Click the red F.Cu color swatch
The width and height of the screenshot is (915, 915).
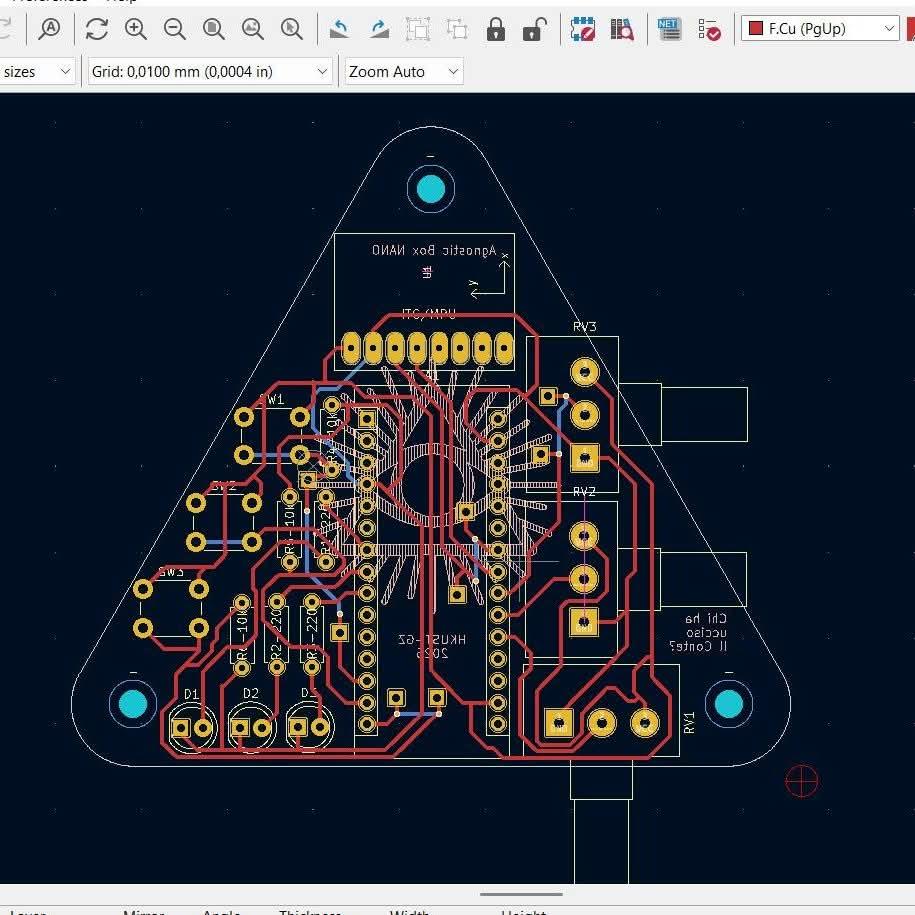point(756,29)
